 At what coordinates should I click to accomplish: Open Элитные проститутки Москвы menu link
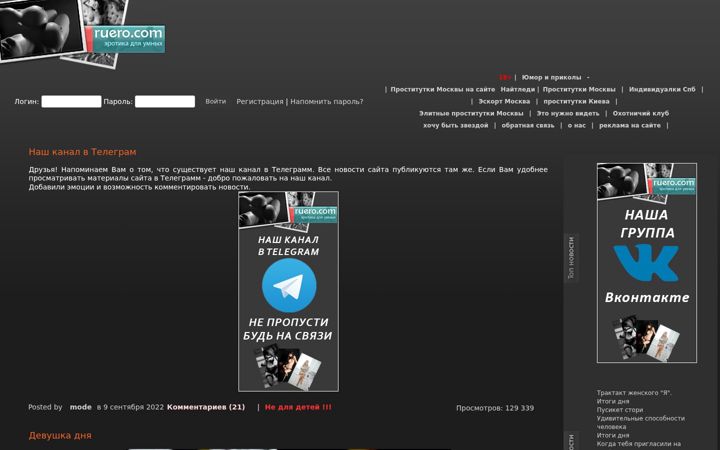point(471,113)
